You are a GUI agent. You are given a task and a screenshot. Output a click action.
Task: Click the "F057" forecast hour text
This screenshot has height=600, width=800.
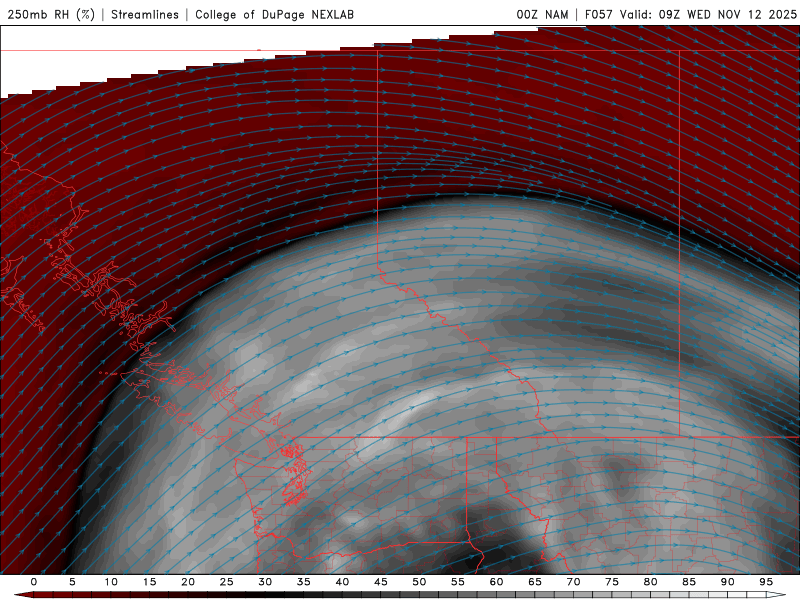[599, 14]
